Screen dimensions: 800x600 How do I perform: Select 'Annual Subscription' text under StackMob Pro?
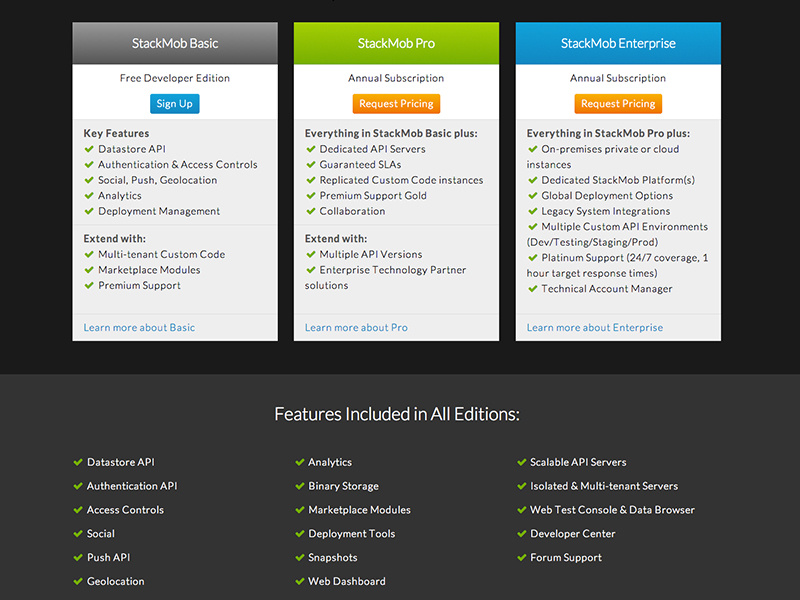point(396,78)
